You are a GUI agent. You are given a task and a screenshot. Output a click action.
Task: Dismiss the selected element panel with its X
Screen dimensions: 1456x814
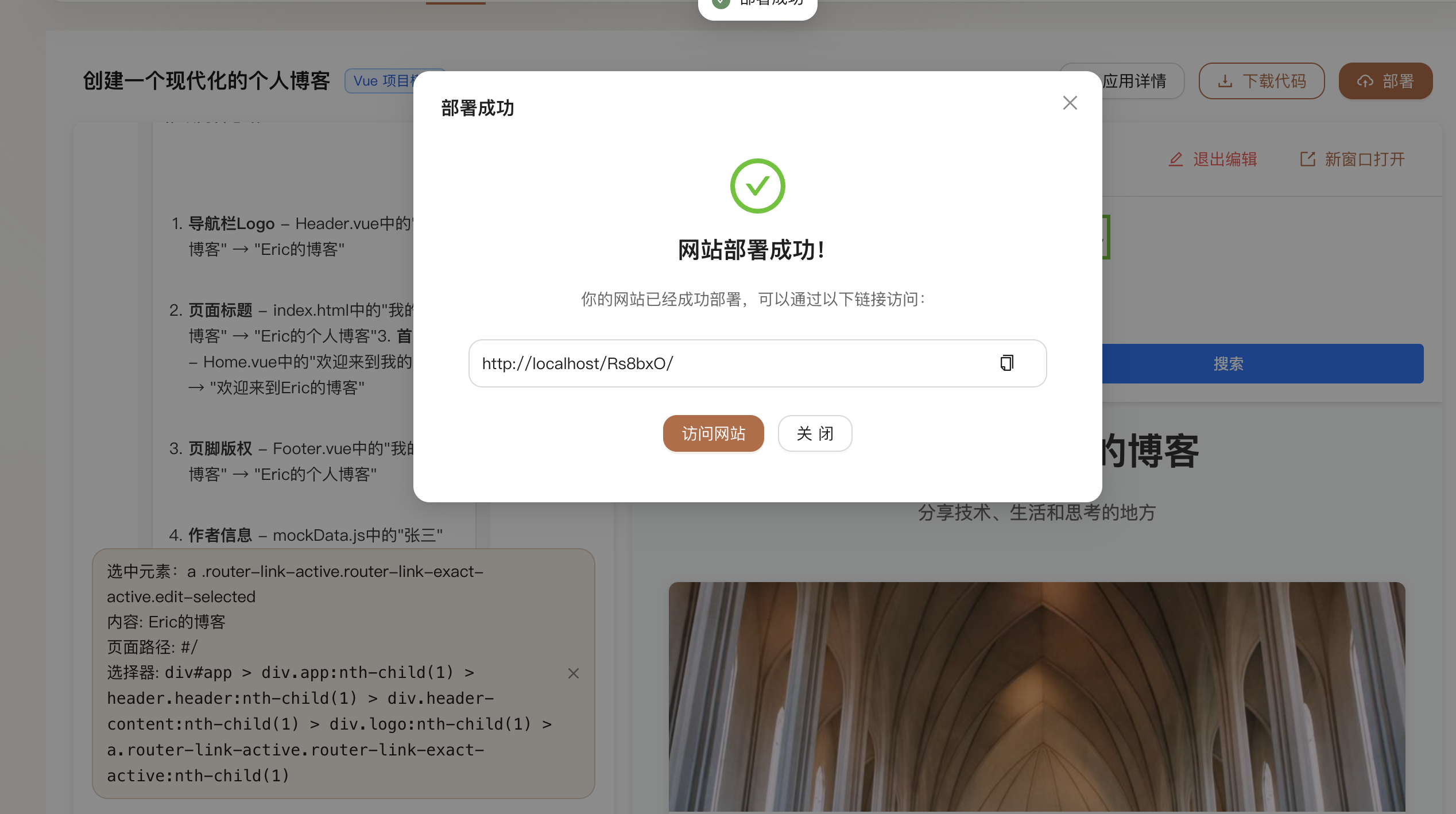[573, 673]
